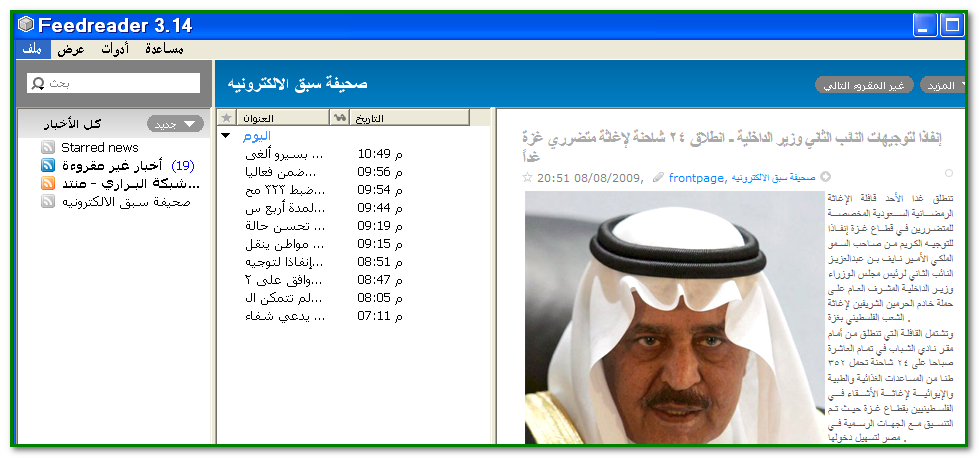This screenshot has width=979, height=458.
Task: Click the اليوم group label
Action: pos(257,136)
